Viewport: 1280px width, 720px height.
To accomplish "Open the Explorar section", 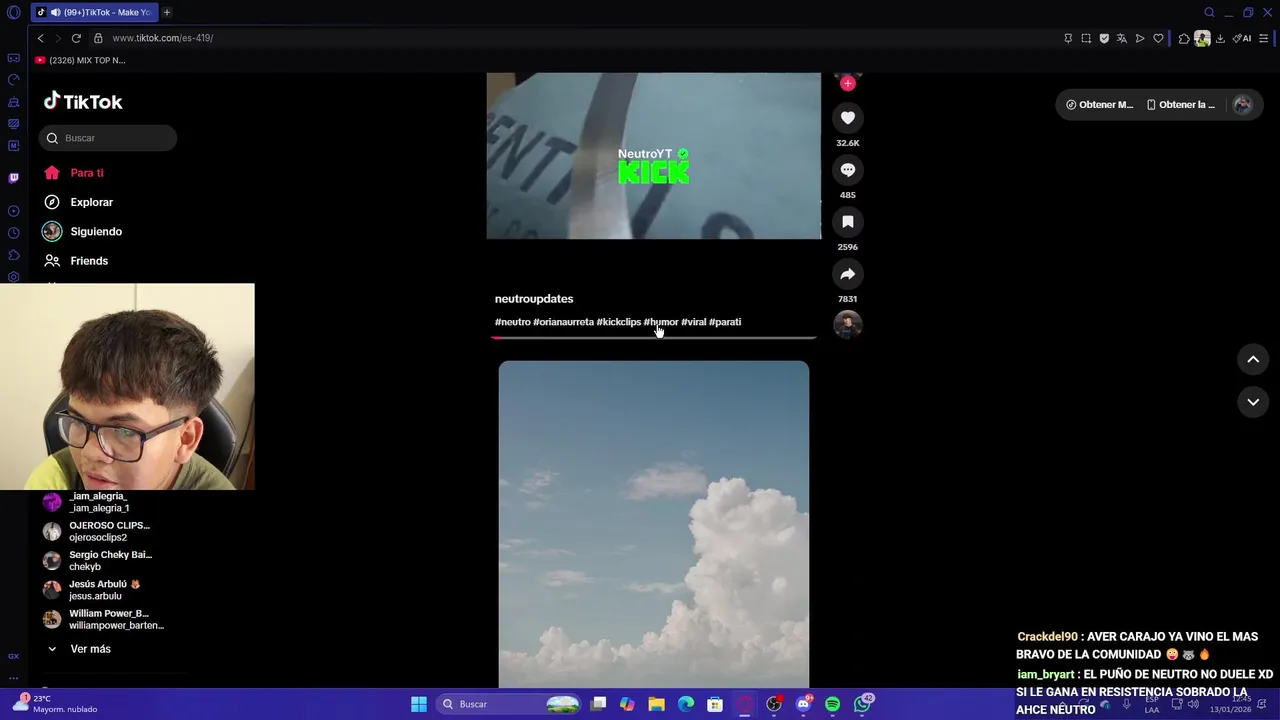I will [79, 202].
